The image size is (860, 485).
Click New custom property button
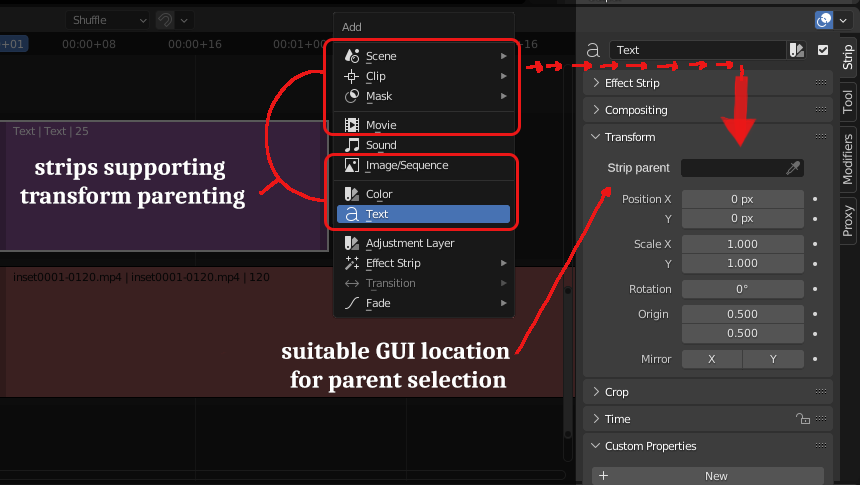coord(708,476)
